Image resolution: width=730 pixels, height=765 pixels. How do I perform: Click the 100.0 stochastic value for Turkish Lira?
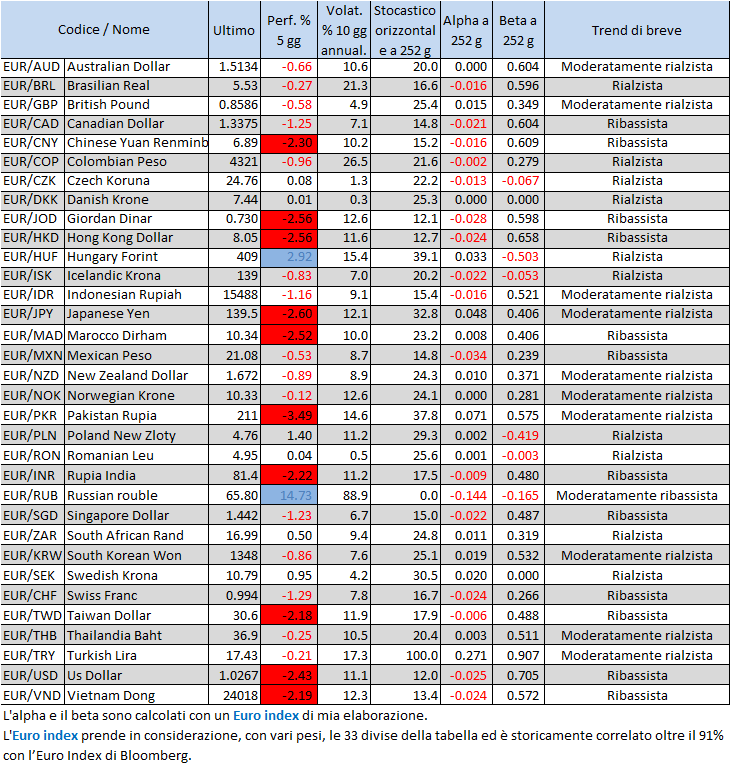(x=405, y=656)
